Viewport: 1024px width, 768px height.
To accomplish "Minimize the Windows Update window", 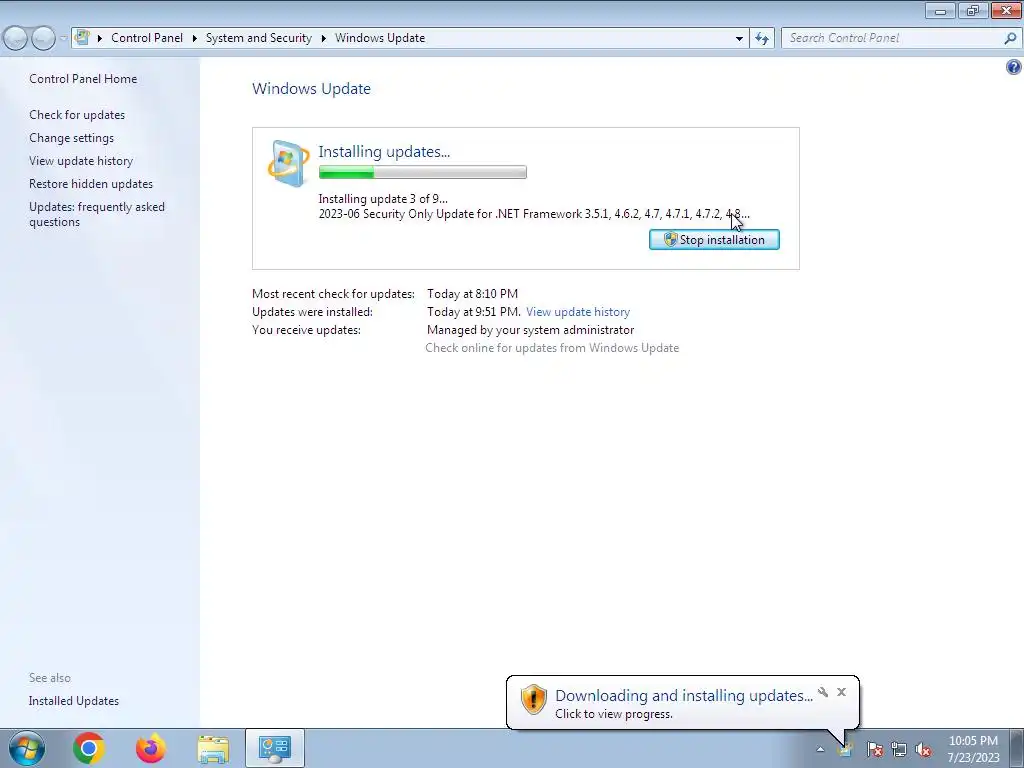I will (x=940, y=10).
